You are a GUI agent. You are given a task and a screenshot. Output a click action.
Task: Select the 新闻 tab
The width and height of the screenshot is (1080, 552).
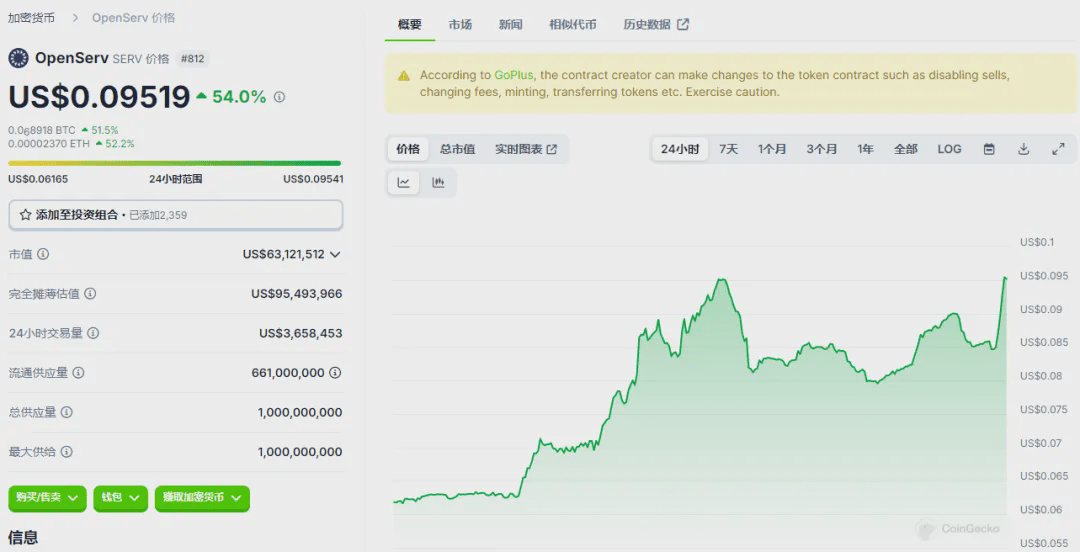510,25
